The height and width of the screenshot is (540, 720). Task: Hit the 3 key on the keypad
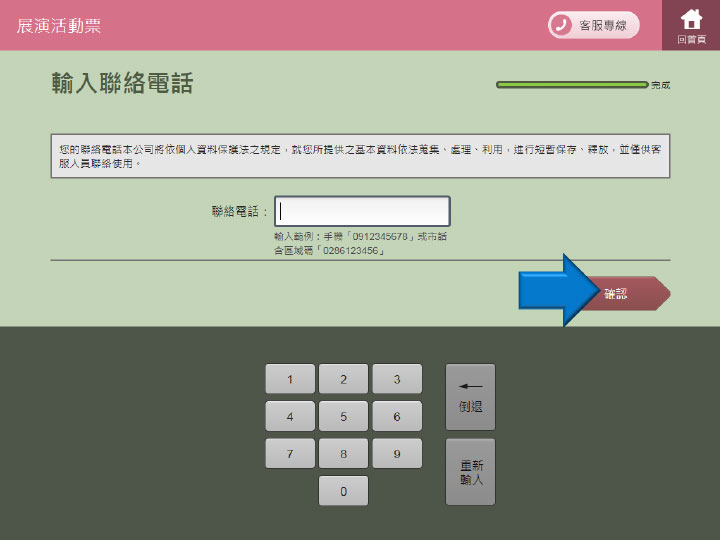[x=397, y=379]
